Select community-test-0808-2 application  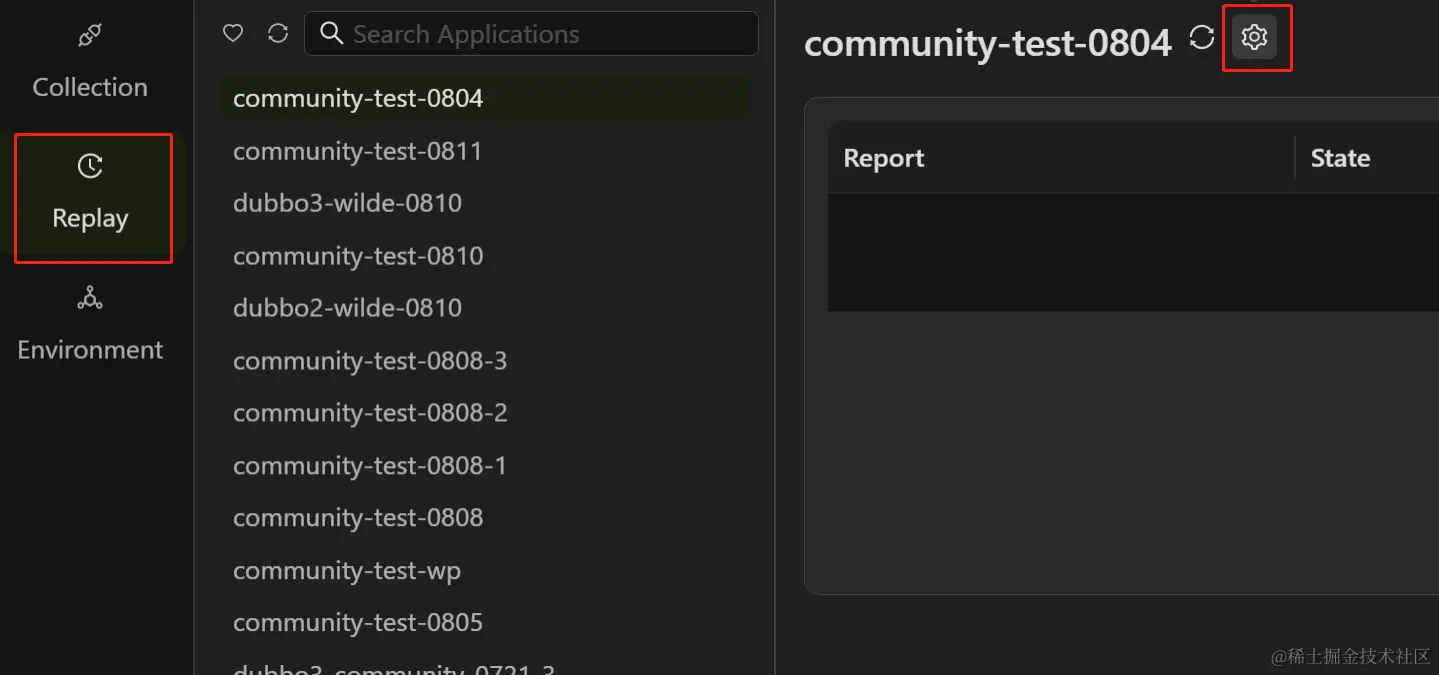[485, 413]
